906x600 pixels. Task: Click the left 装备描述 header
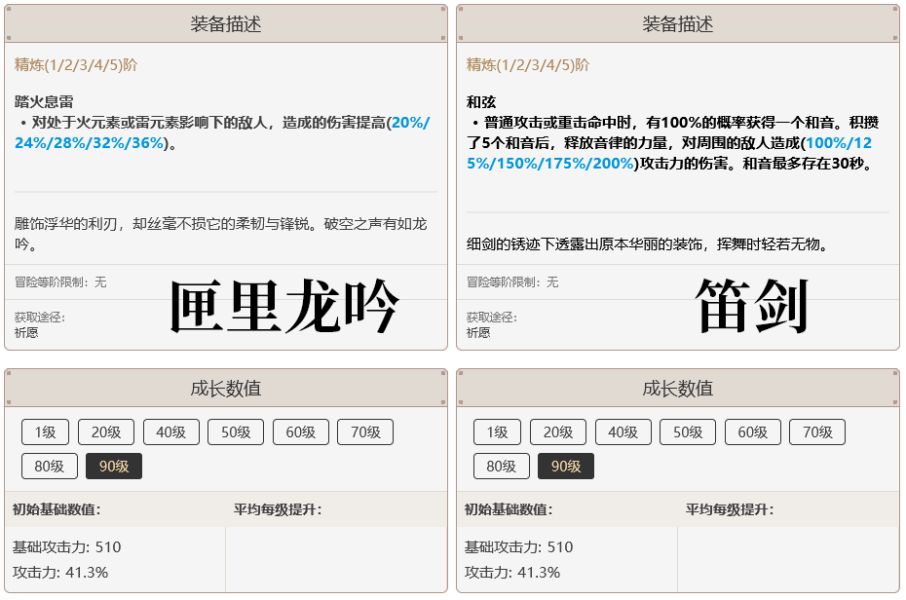[226, 24]
